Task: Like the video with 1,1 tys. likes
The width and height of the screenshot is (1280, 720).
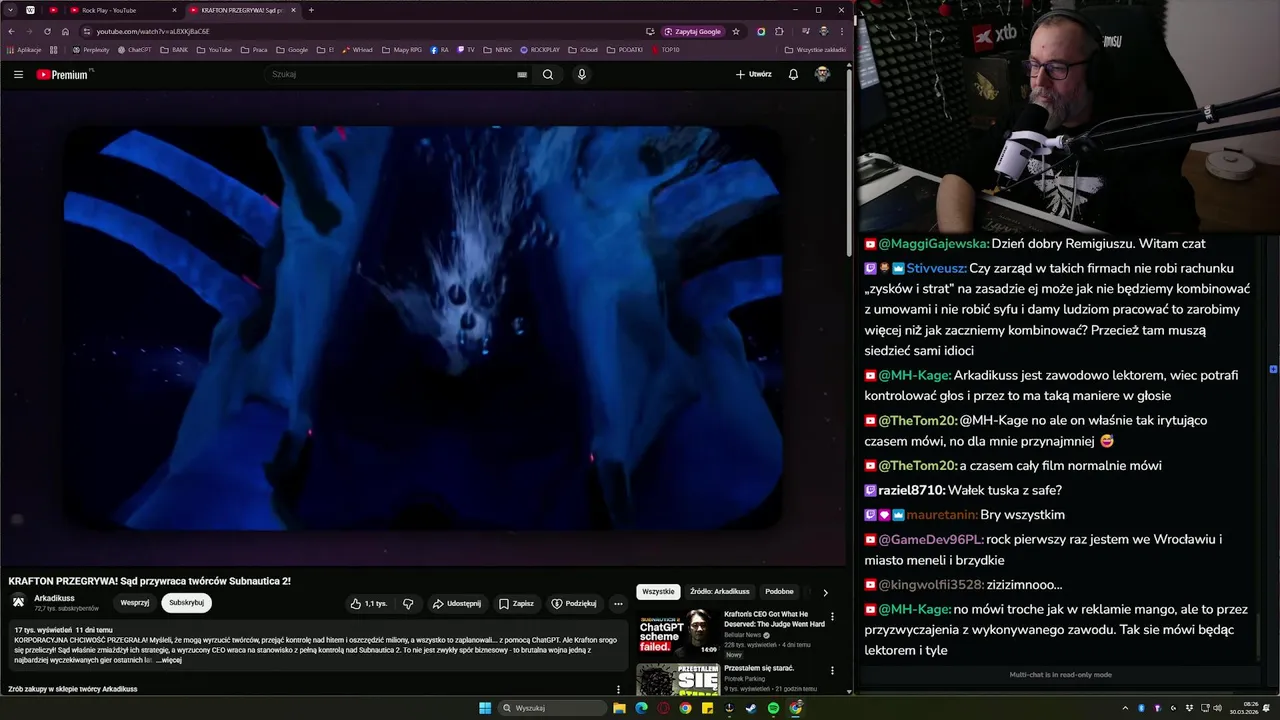Action: (369, 603)
